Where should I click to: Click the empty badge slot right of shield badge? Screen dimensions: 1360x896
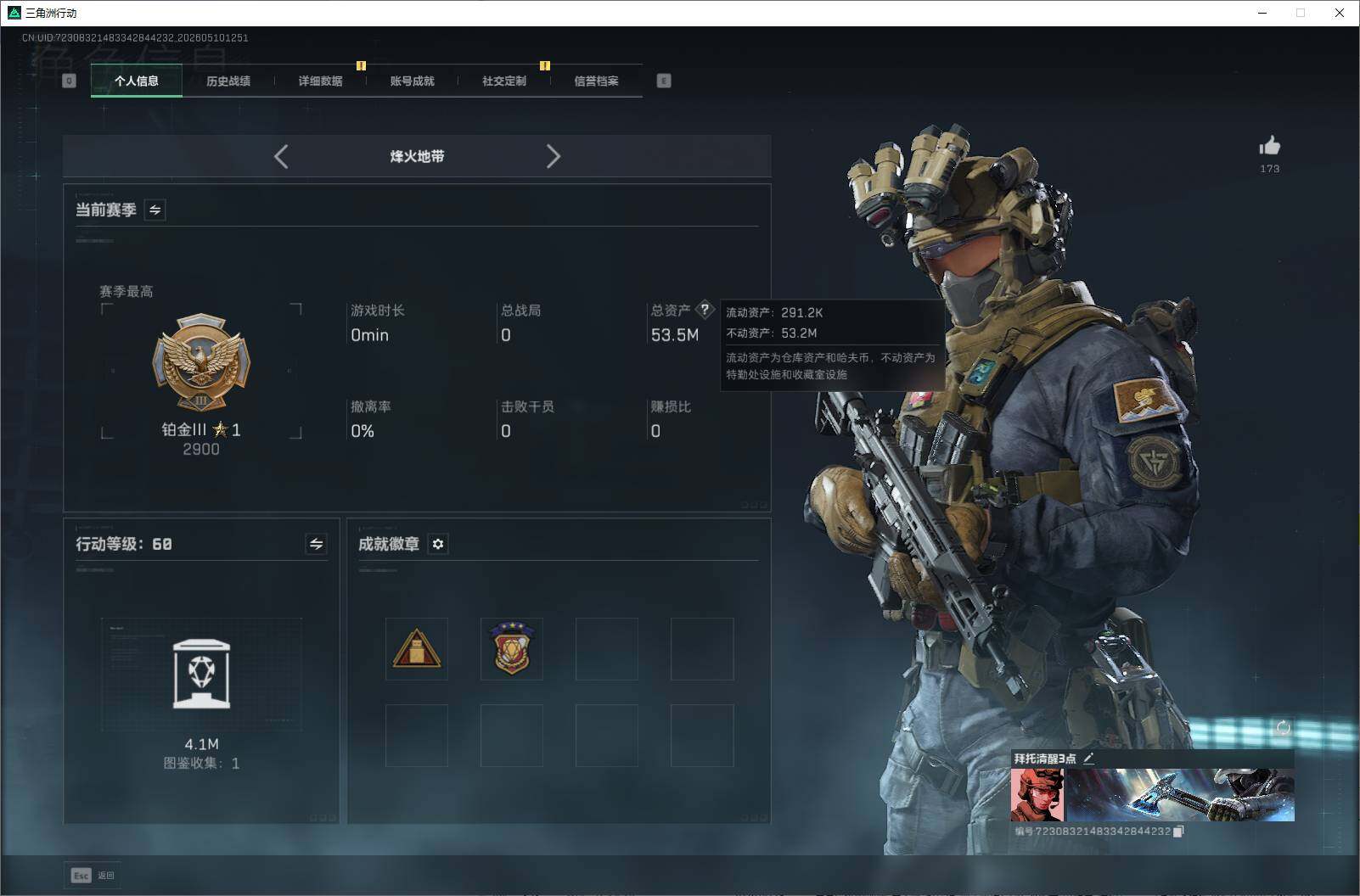click(x=607, y=649)
